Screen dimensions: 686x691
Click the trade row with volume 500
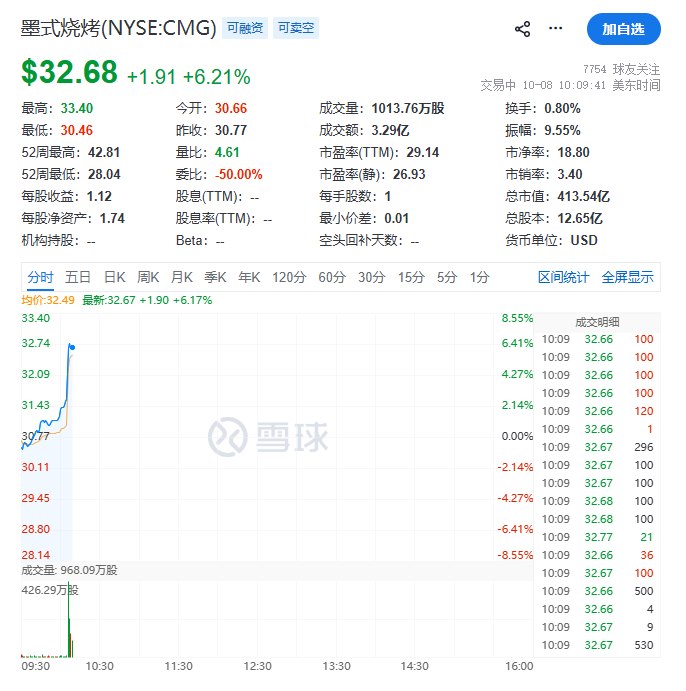coord(597,591)
